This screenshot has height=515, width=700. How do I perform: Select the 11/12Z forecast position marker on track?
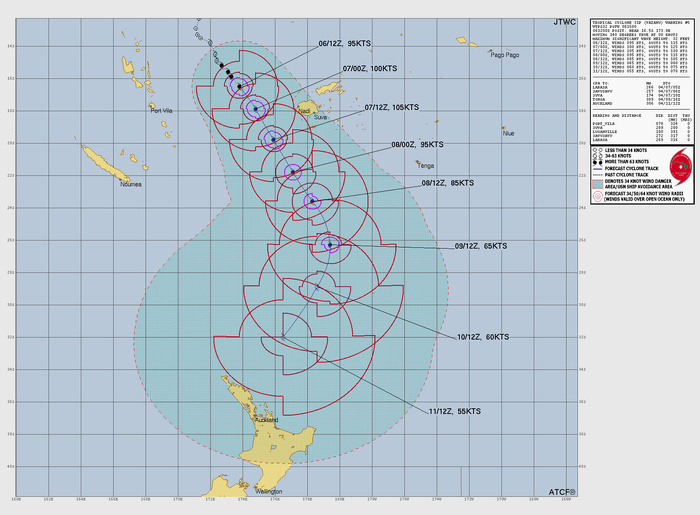[283, 336]
